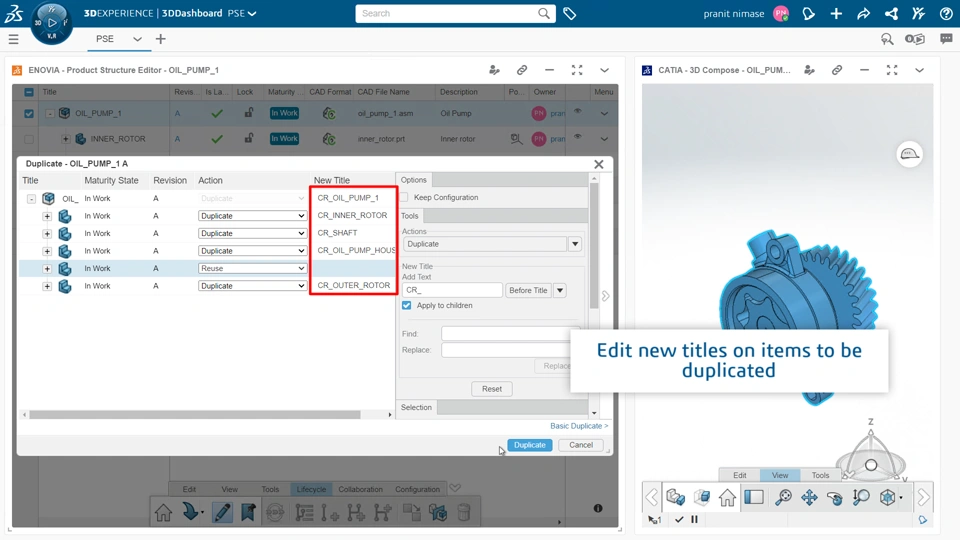
Task: Click the side panel toggle icon in CATIA toolbar
Action: coord(754,497)
